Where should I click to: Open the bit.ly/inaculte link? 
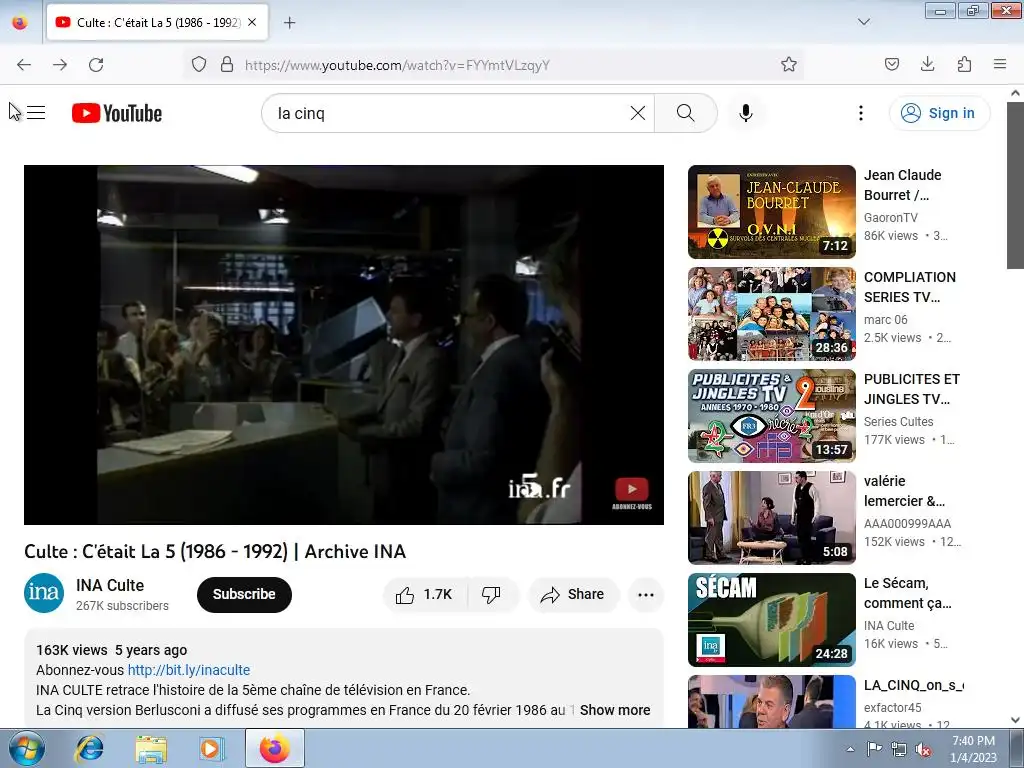pos(189,670)
